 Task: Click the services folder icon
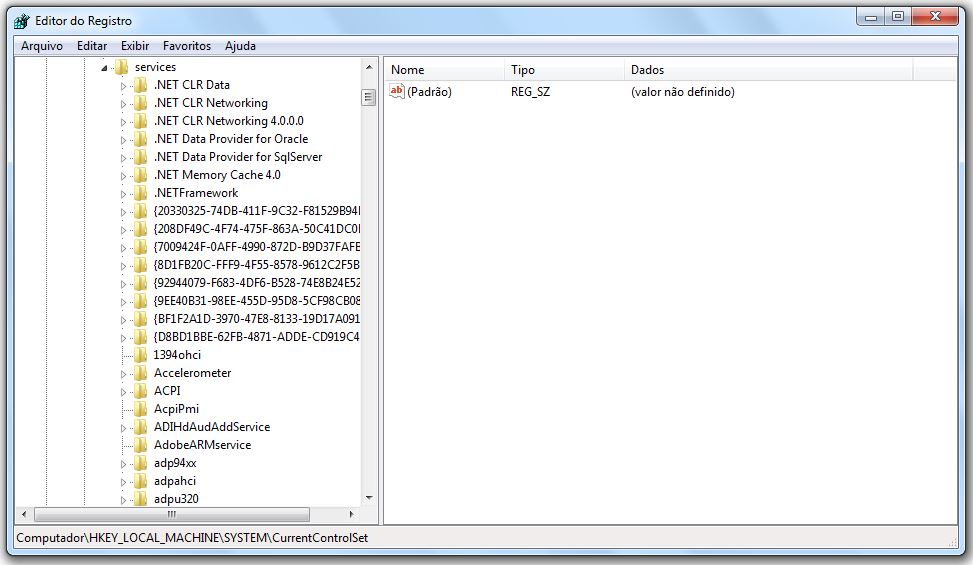tap(121, 67)
